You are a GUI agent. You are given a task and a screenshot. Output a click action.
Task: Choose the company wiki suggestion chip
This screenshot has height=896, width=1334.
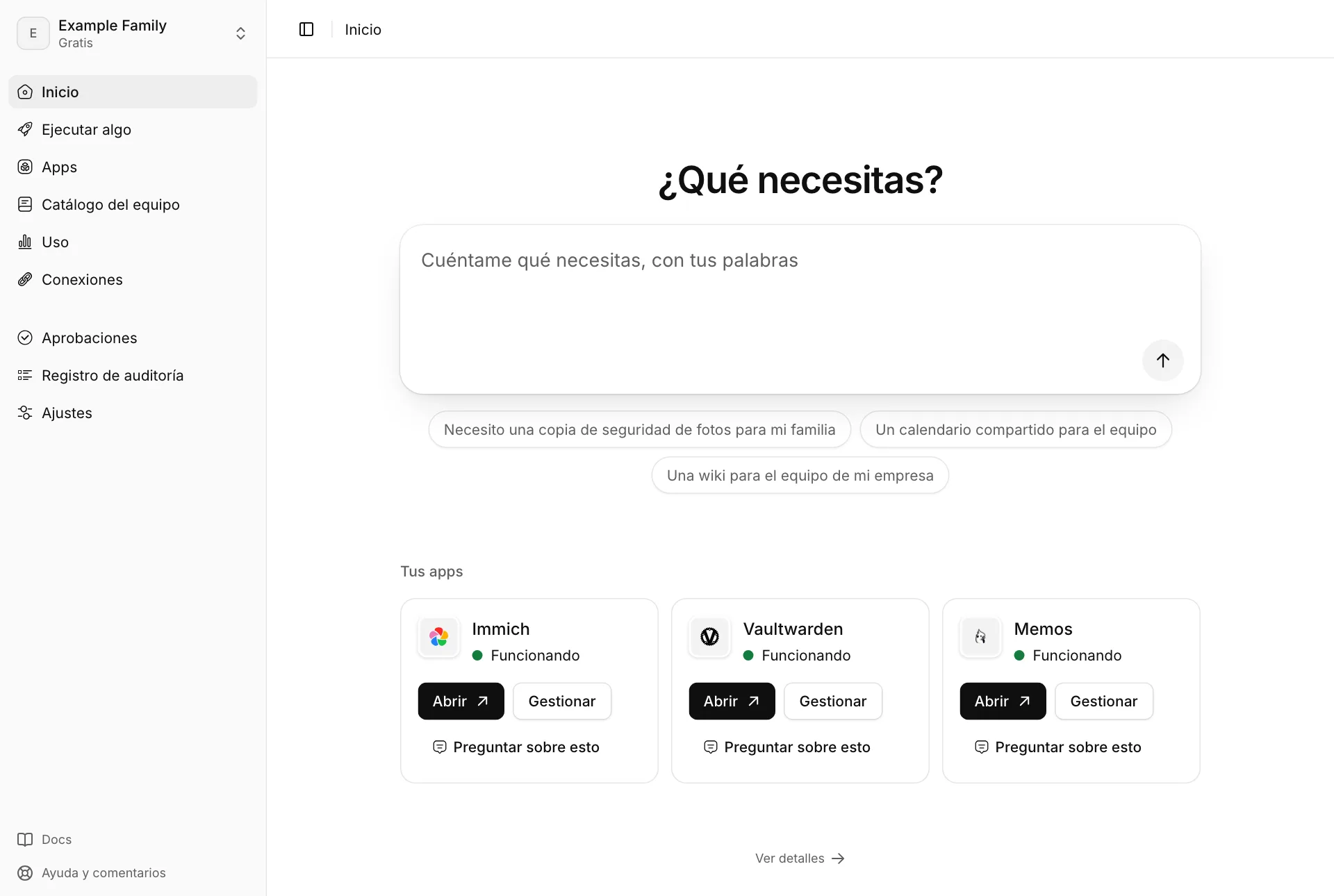coord(800,475)
